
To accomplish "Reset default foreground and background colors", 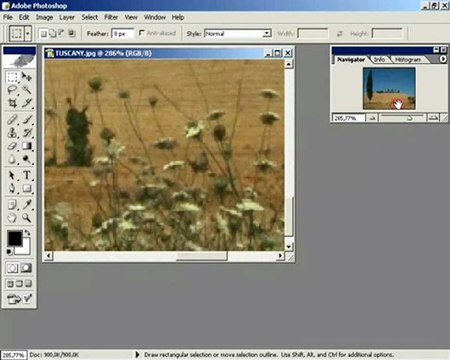I will pyautogui.click(x=9, y=252).
